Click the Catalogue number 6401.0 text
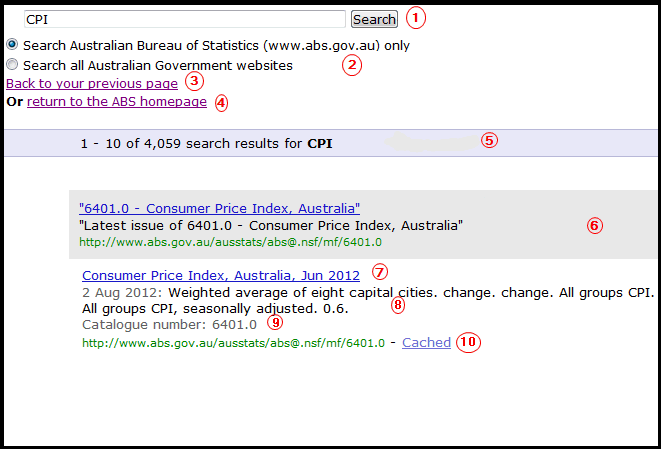This screenshot has width=661, height=449. [168, 325]
